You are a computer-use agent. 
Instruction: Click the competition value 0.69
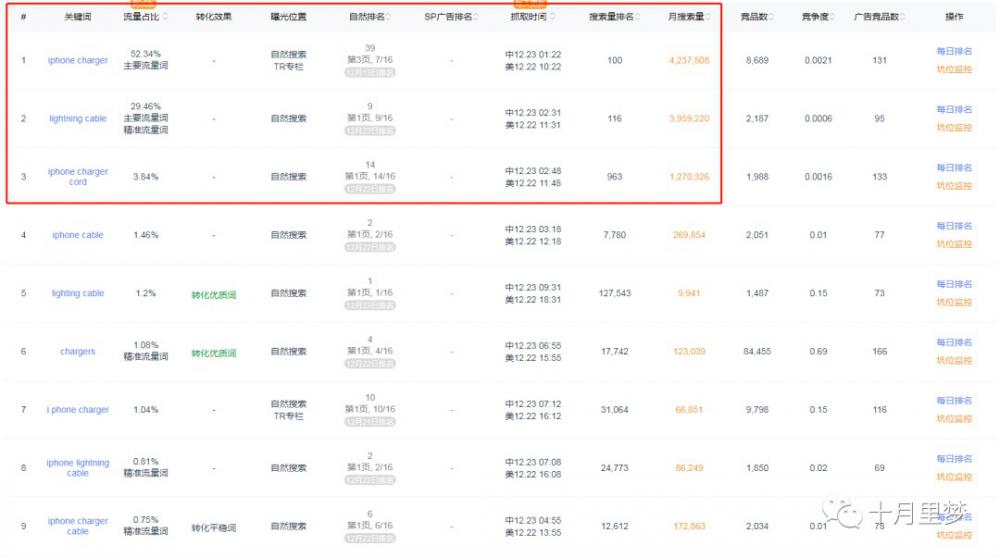tap(818, 351)
